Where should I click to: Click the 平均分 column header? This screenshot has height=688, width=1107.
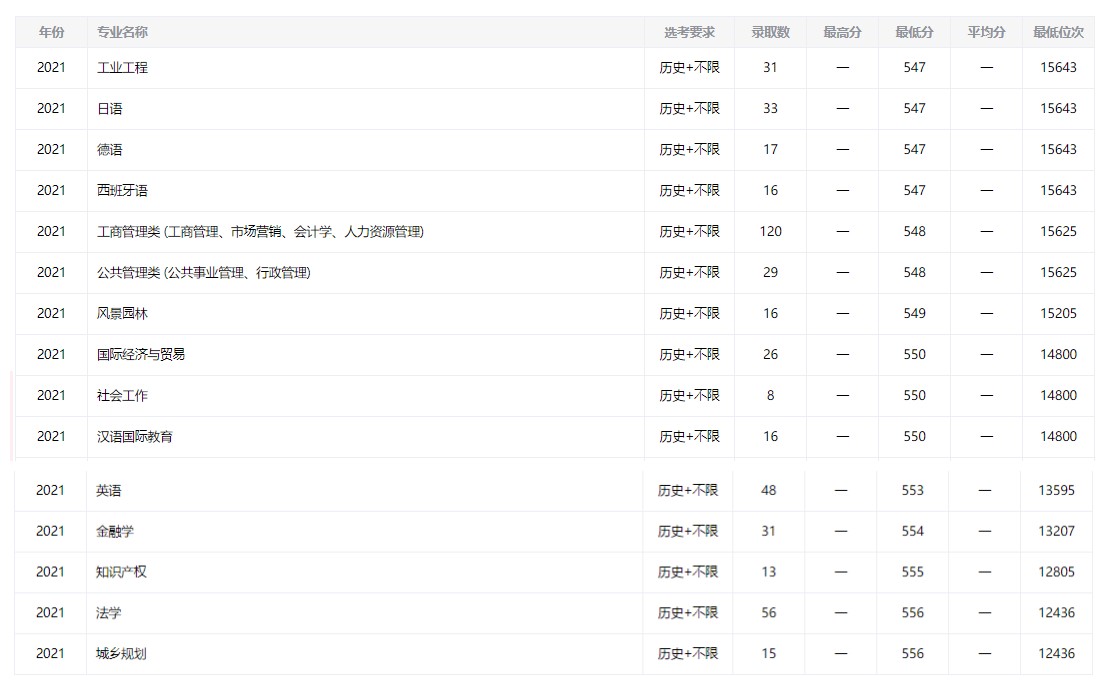coord(986,32)
